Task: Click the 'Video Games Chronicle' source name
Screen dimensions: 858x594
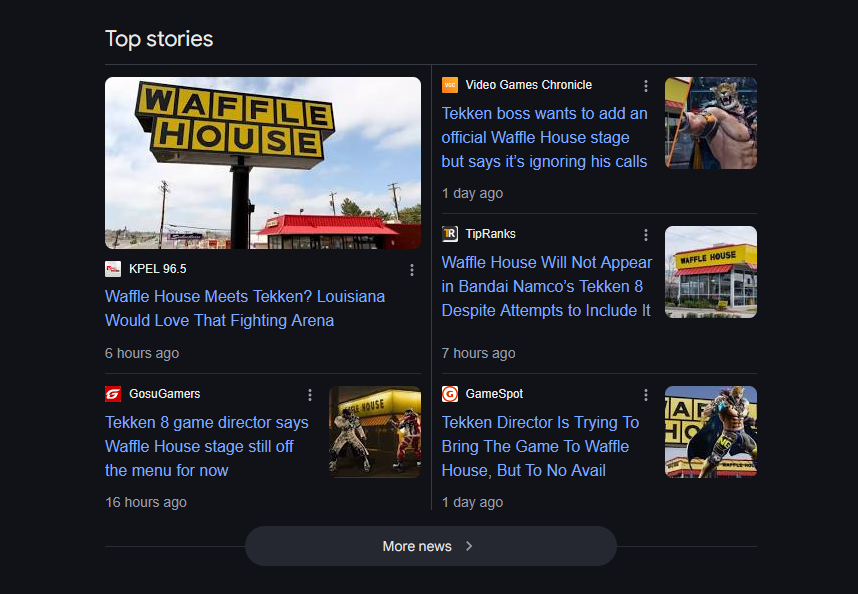Action: coord(529,85)
